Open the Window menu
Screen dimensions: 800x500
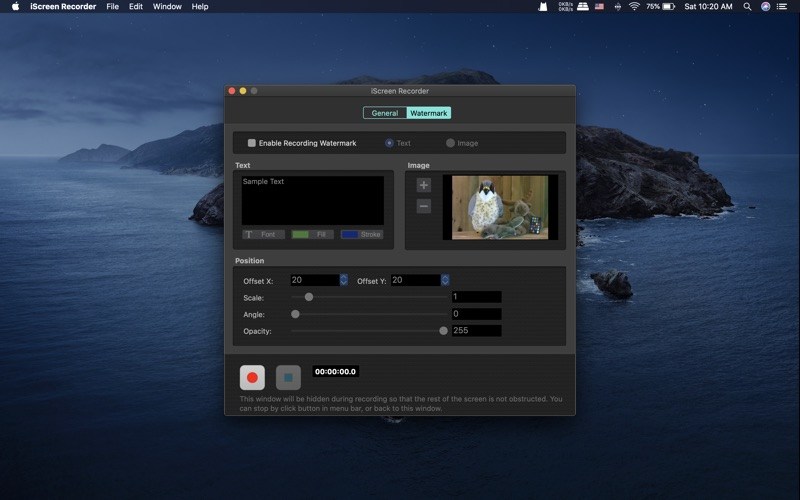pyautogui.click(x=167, y=6)
